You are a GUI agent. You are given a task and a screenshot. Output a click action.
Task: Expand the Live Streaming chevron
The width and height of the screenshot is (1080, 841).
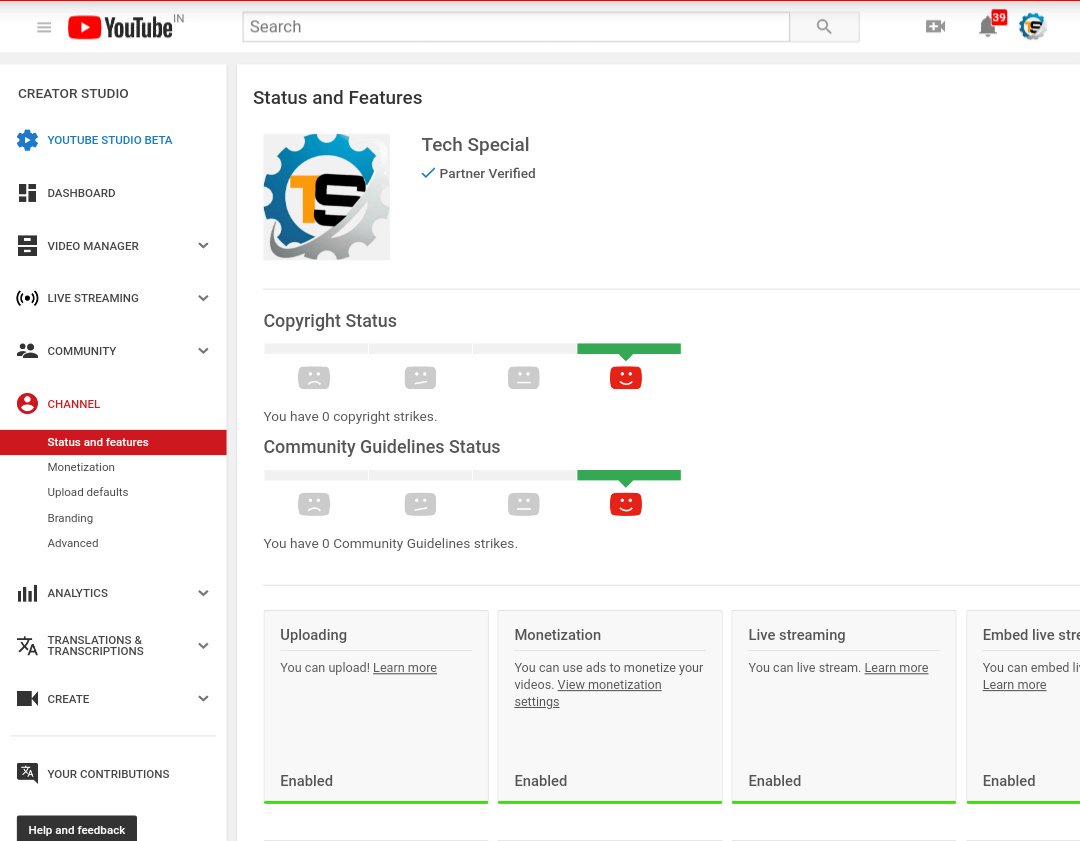click(x=203, y=298)
